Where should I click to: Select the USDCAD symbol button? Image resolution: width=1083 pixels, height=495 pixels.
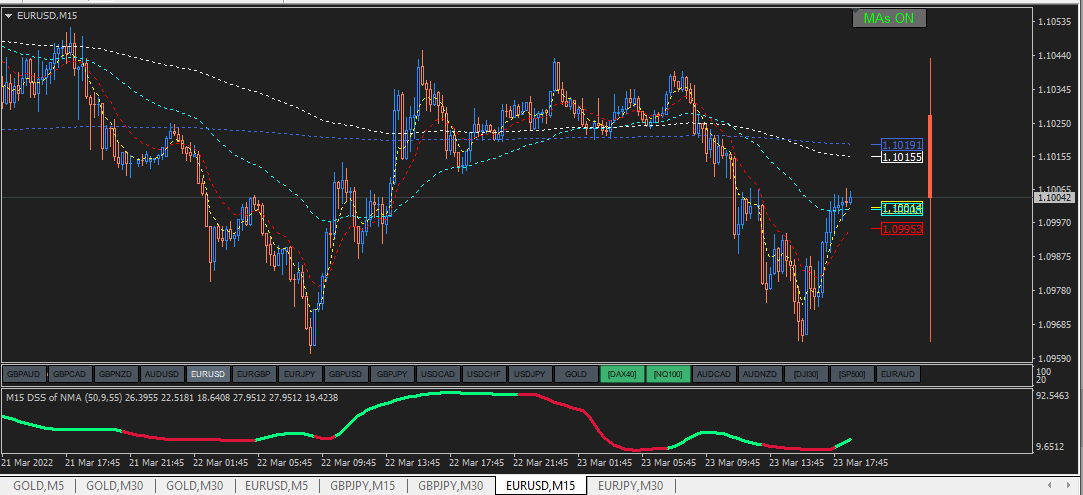438,374
